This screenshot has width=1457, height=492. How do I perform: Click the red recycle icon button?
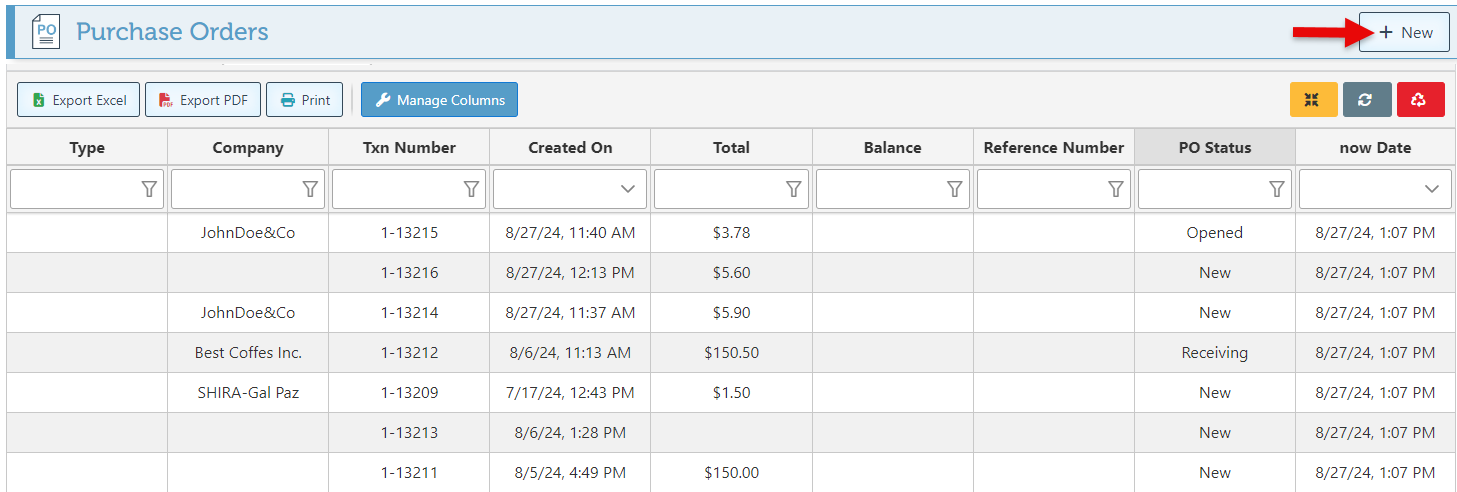click(x=1420, y=100)
